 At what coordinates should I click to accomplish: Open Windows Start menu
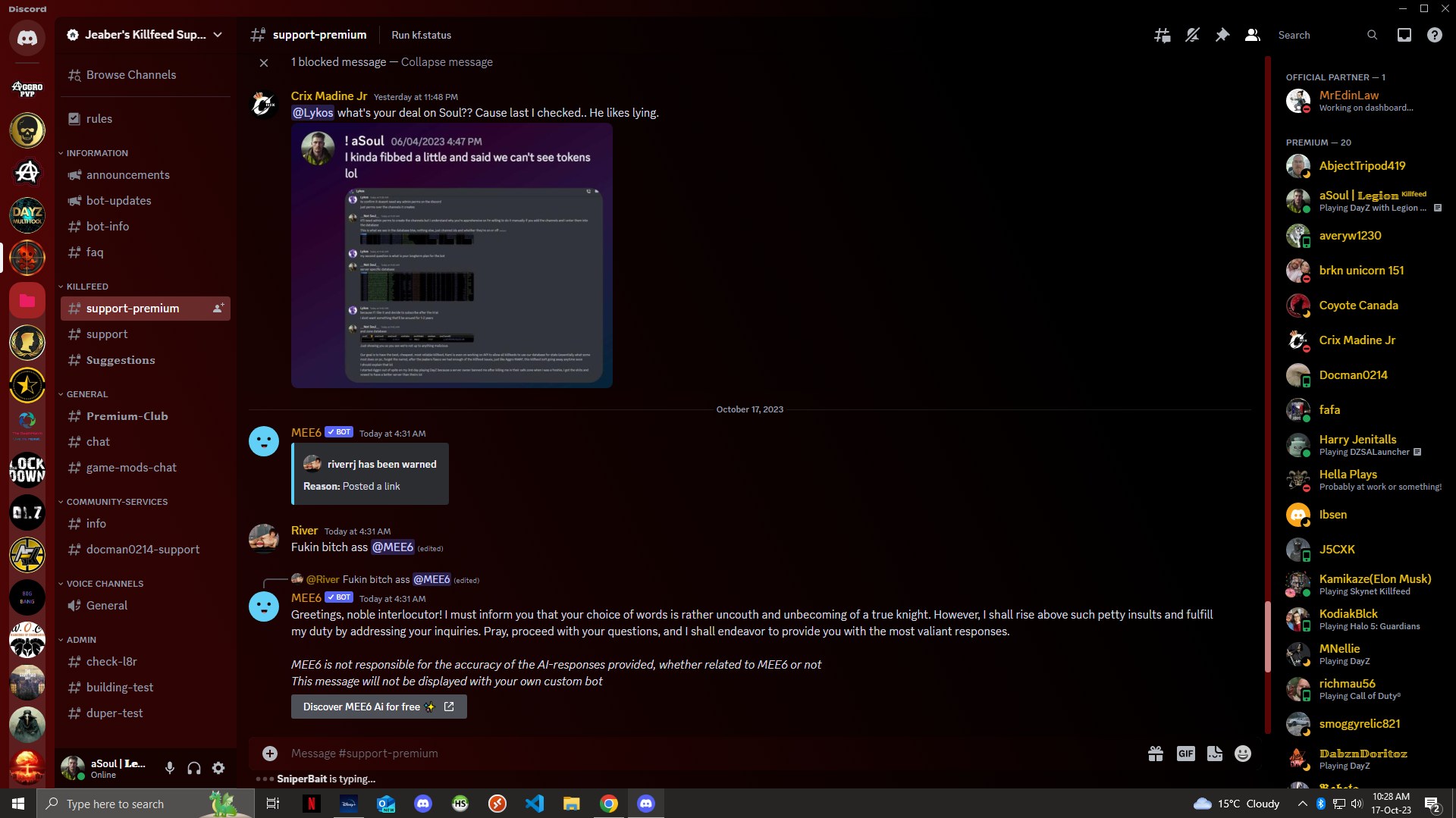point(18,804)
